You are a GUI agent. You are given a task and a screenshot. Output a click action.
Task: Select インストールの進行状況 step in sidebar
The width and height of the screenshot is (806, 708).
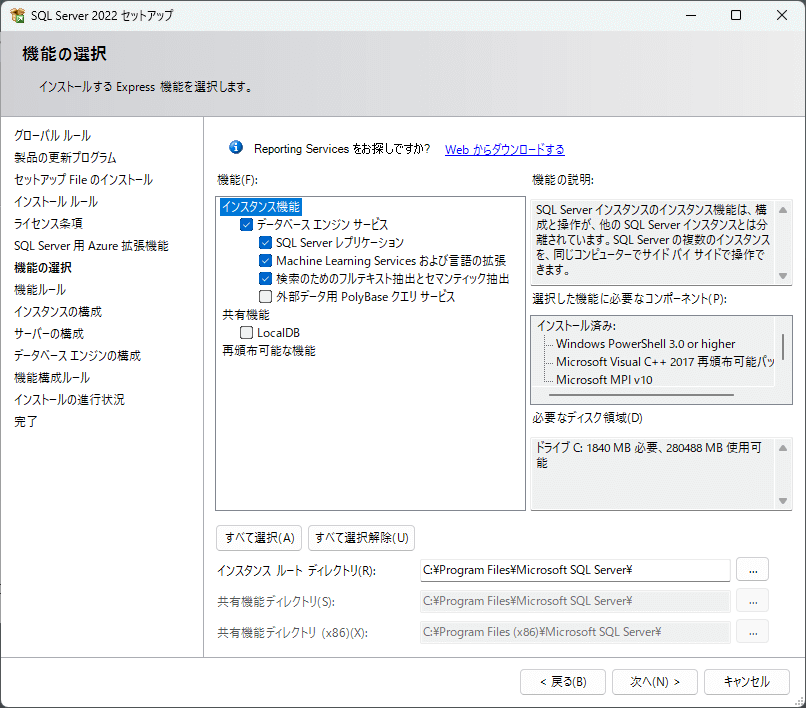(69, 400)
